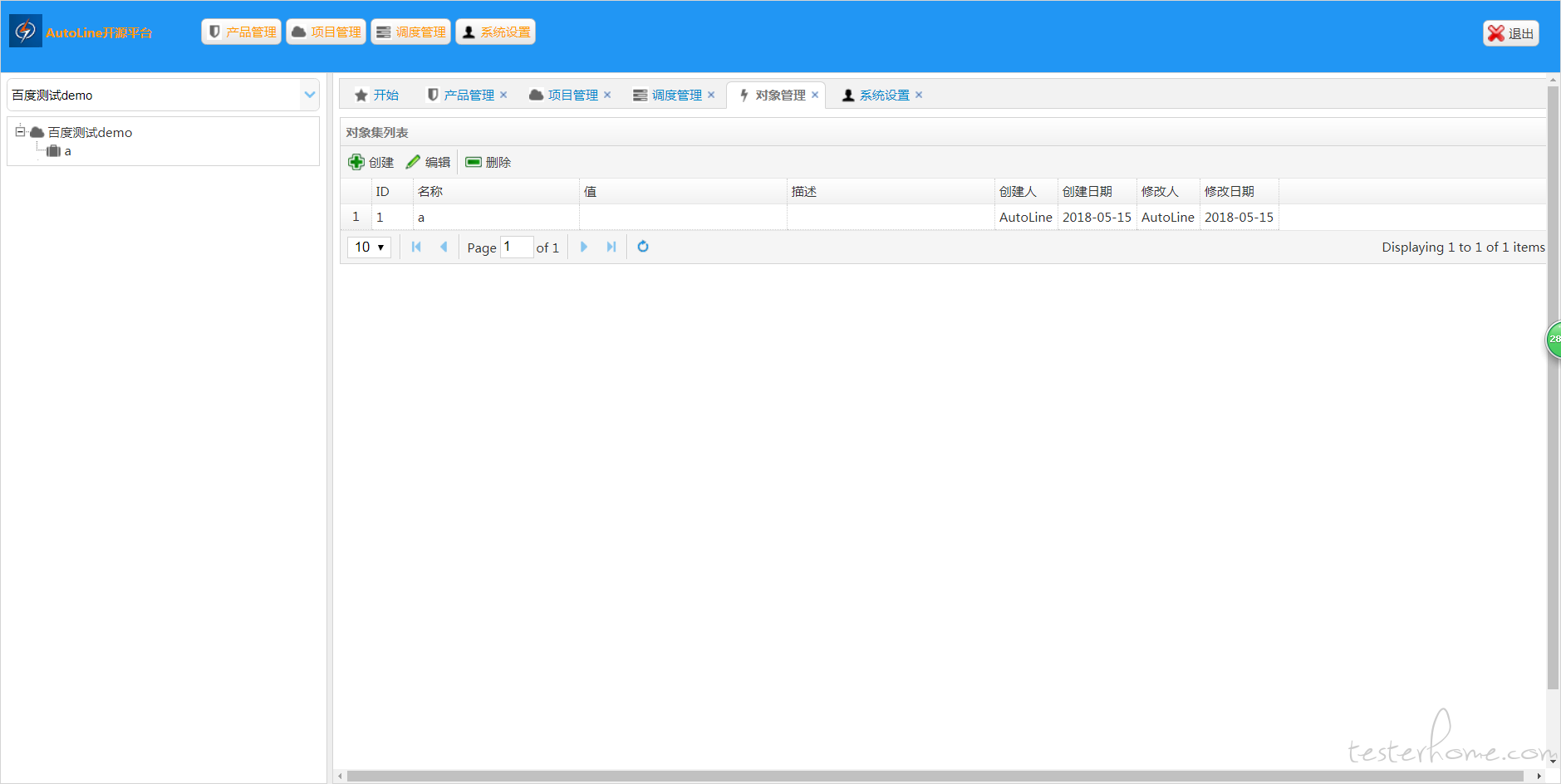Switch to the 开始 tab
Screen dimensions: 1561x784
tap(377, 95)
